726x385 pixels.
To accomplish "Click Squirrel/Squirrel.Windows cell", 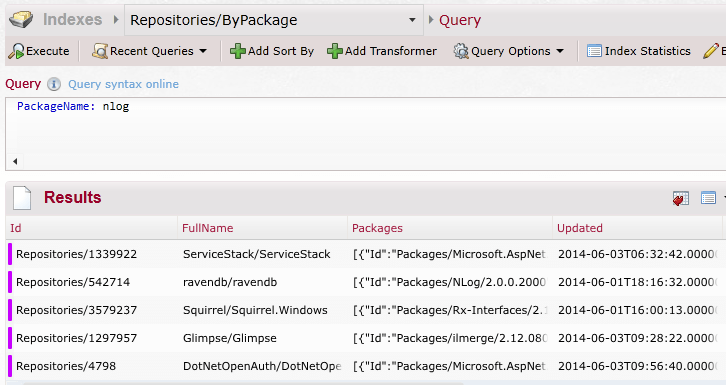I will tap(255, 310).
